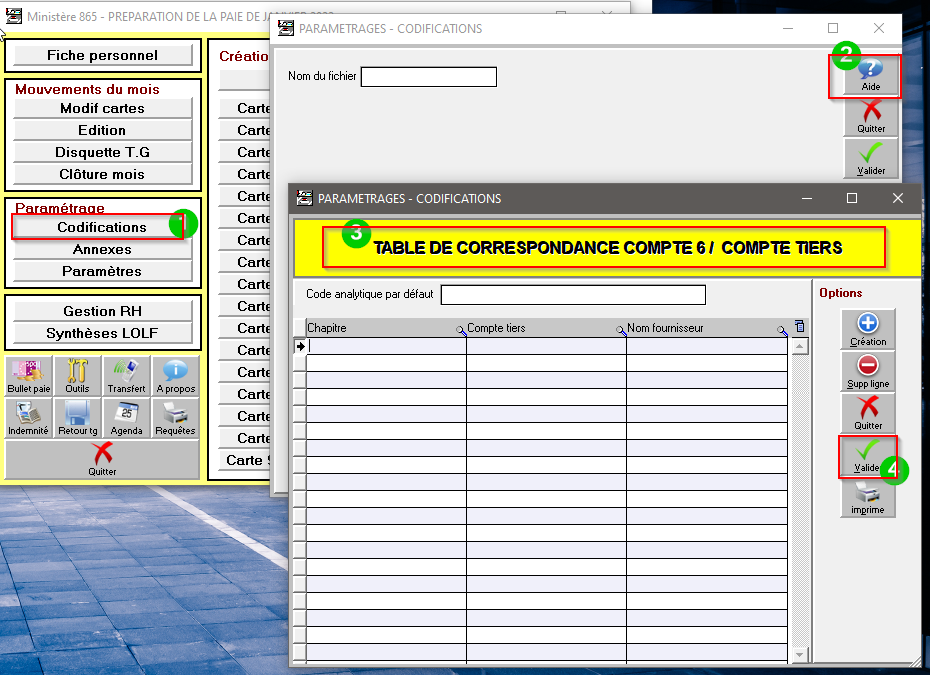
Task: Click Création option with plus icon
Action: 868,329
